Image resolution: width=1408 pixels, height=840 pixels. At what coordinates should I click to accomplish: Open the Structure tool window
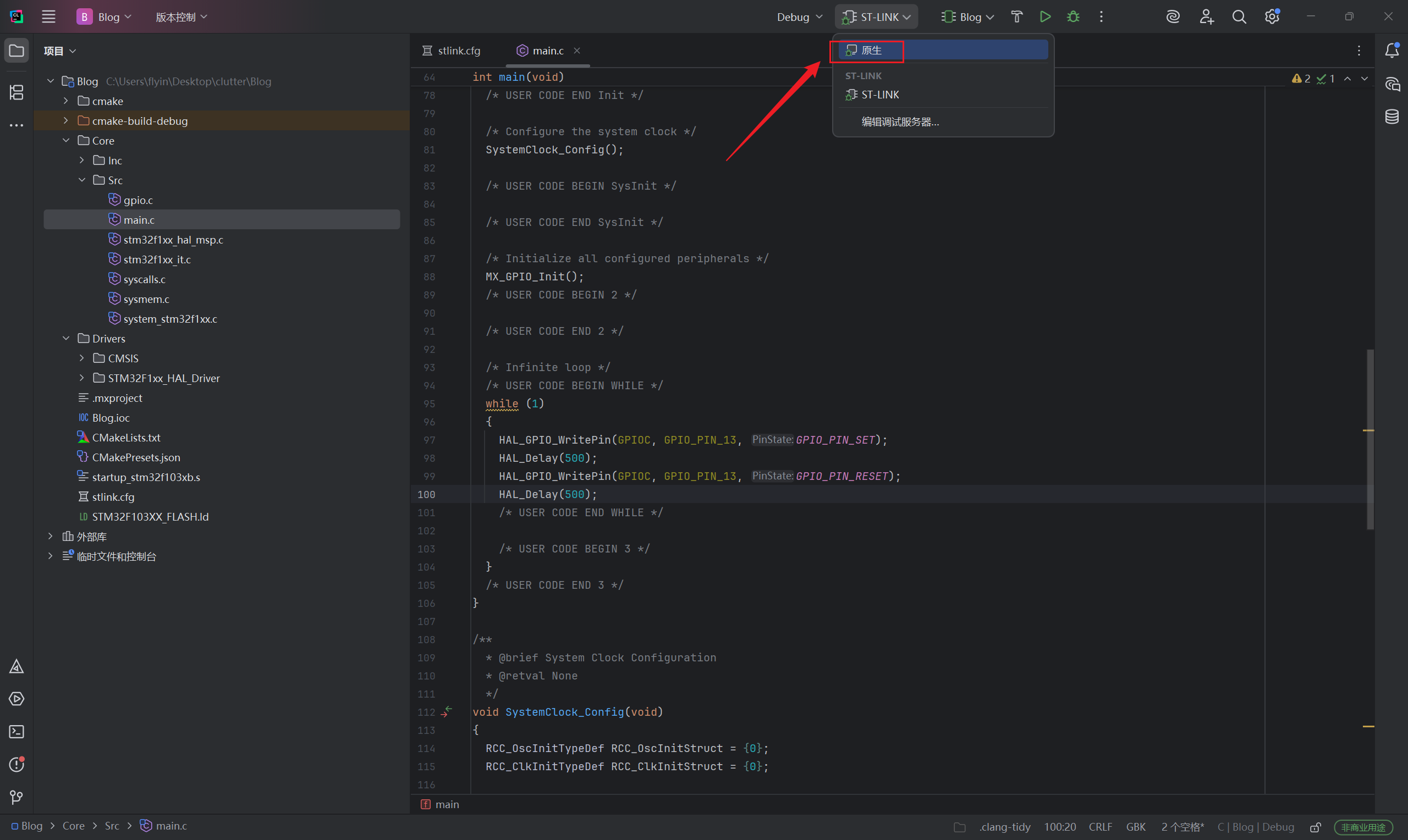(x=16, y=92)
